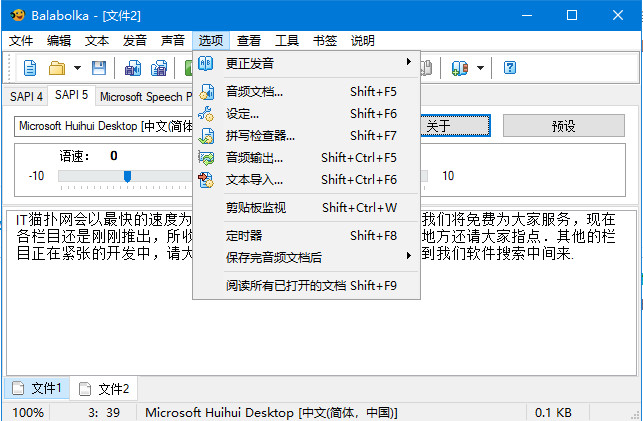Image resolution: width=643 pixels, height=421 pixels.
Task: Switch to the Microsoft Speech Platform tab
Action: click(x=146, y=97)
